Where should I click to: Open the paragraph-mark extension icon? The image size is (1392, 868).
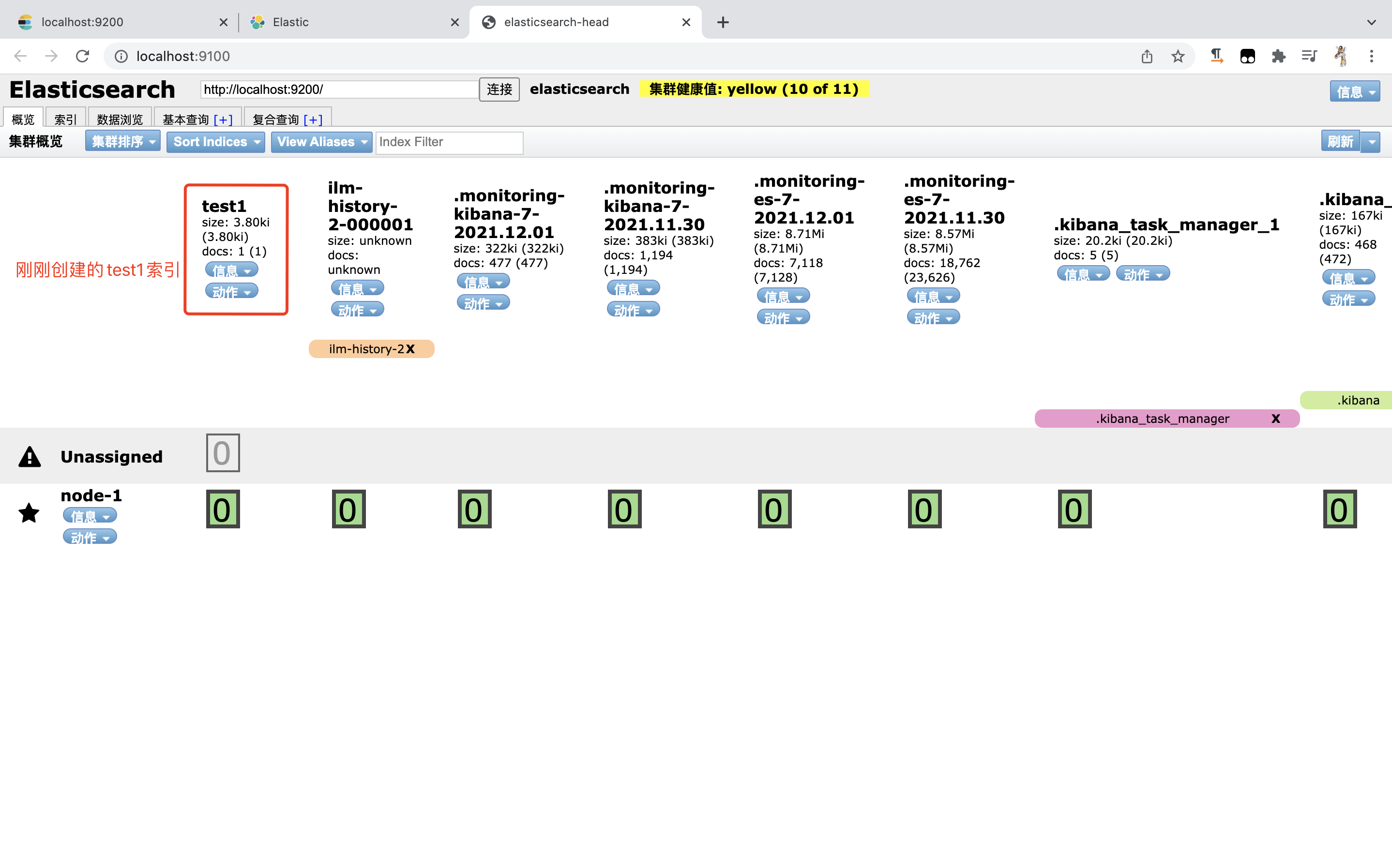(1216, 56)
